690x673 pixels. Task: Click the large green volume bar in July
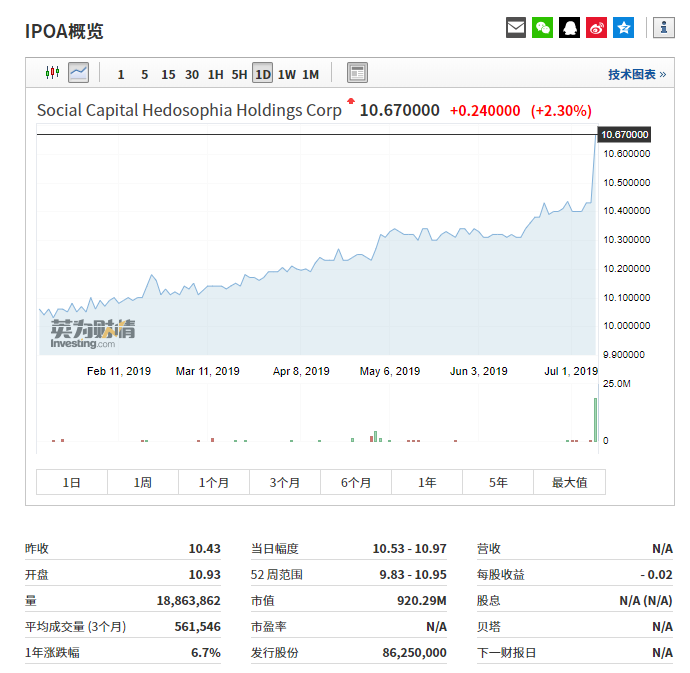point(595,420)
